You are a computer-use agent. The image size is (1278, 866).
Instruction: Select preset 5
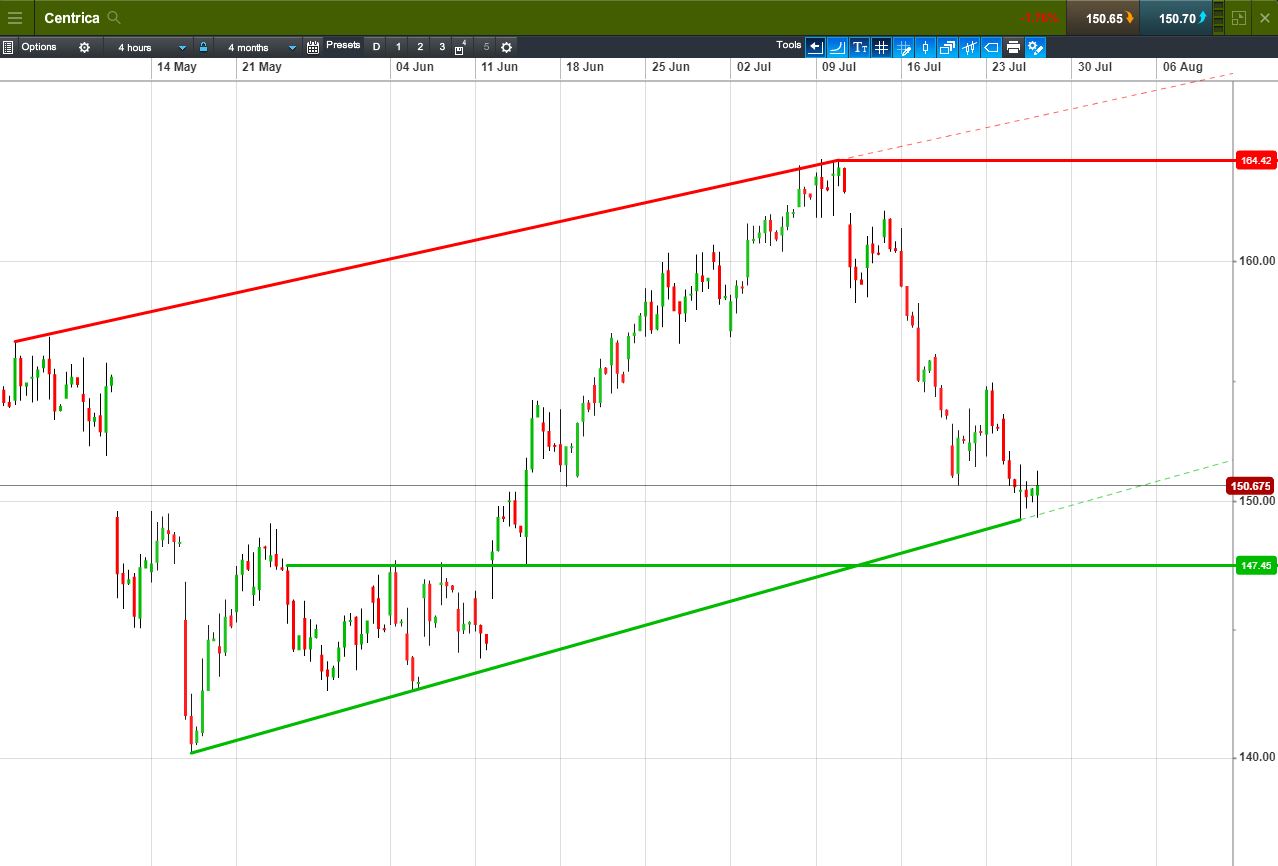point(486,47)
